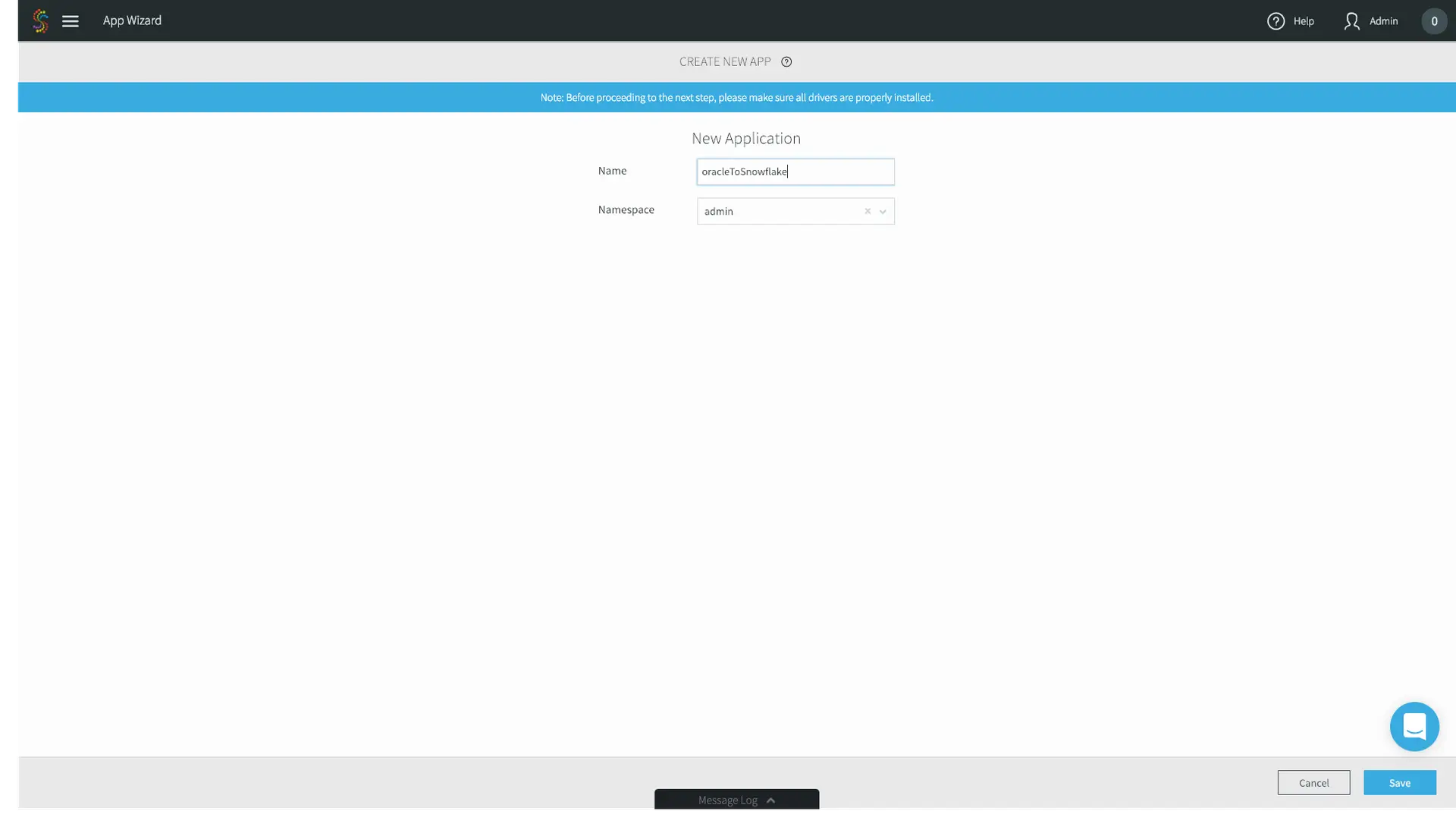Open the chat support bubble
Screen dimensions: 1456x830
[1414, 726]
